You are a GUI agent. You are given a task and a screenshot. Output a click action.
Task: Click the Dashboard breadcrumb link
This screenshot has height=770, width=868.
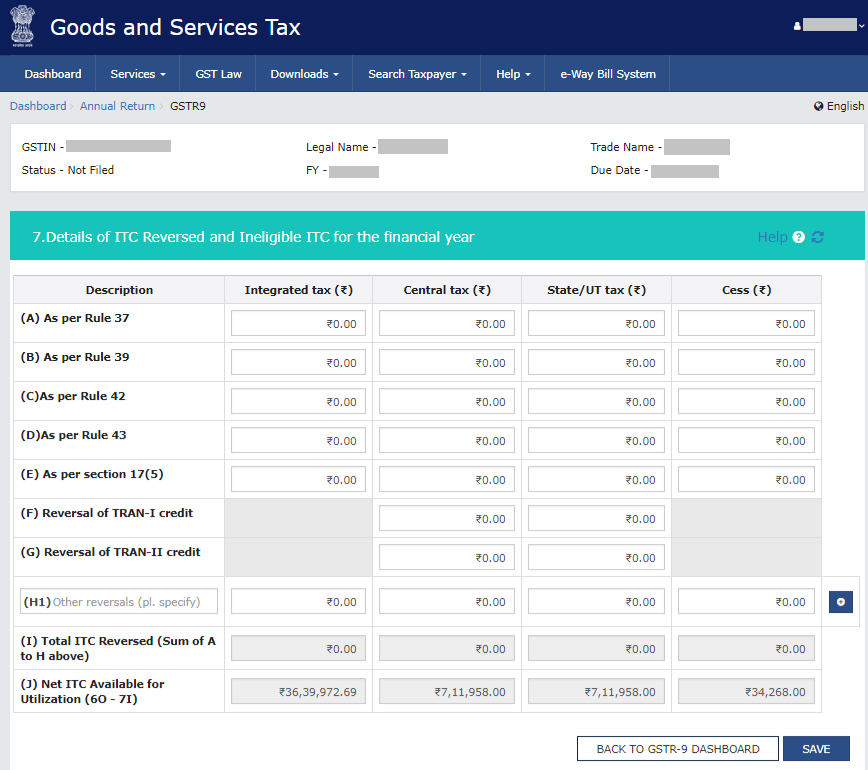38,106
